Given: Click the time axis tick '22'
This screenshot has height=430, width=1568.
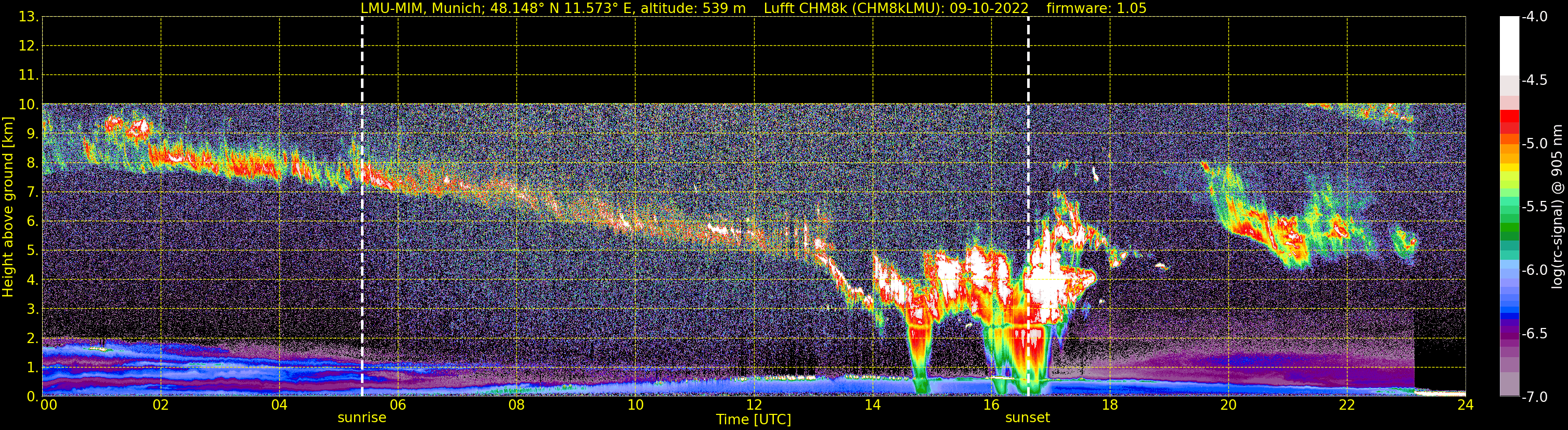Looking at the screenshot, I should 1347,406.
